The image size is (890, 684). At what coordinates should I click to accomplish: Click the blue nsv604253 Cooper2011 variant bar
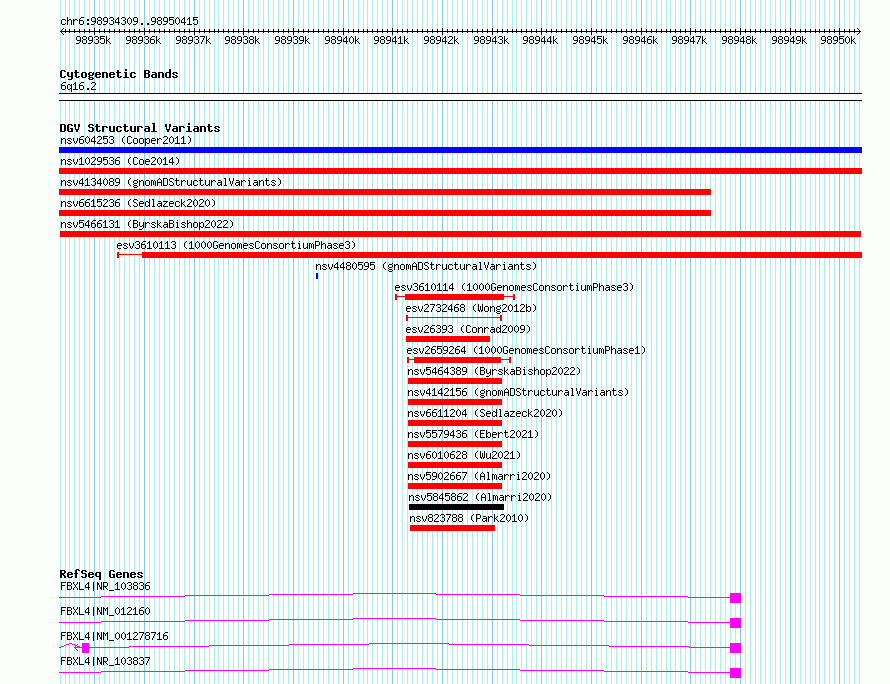pos(460,150)
